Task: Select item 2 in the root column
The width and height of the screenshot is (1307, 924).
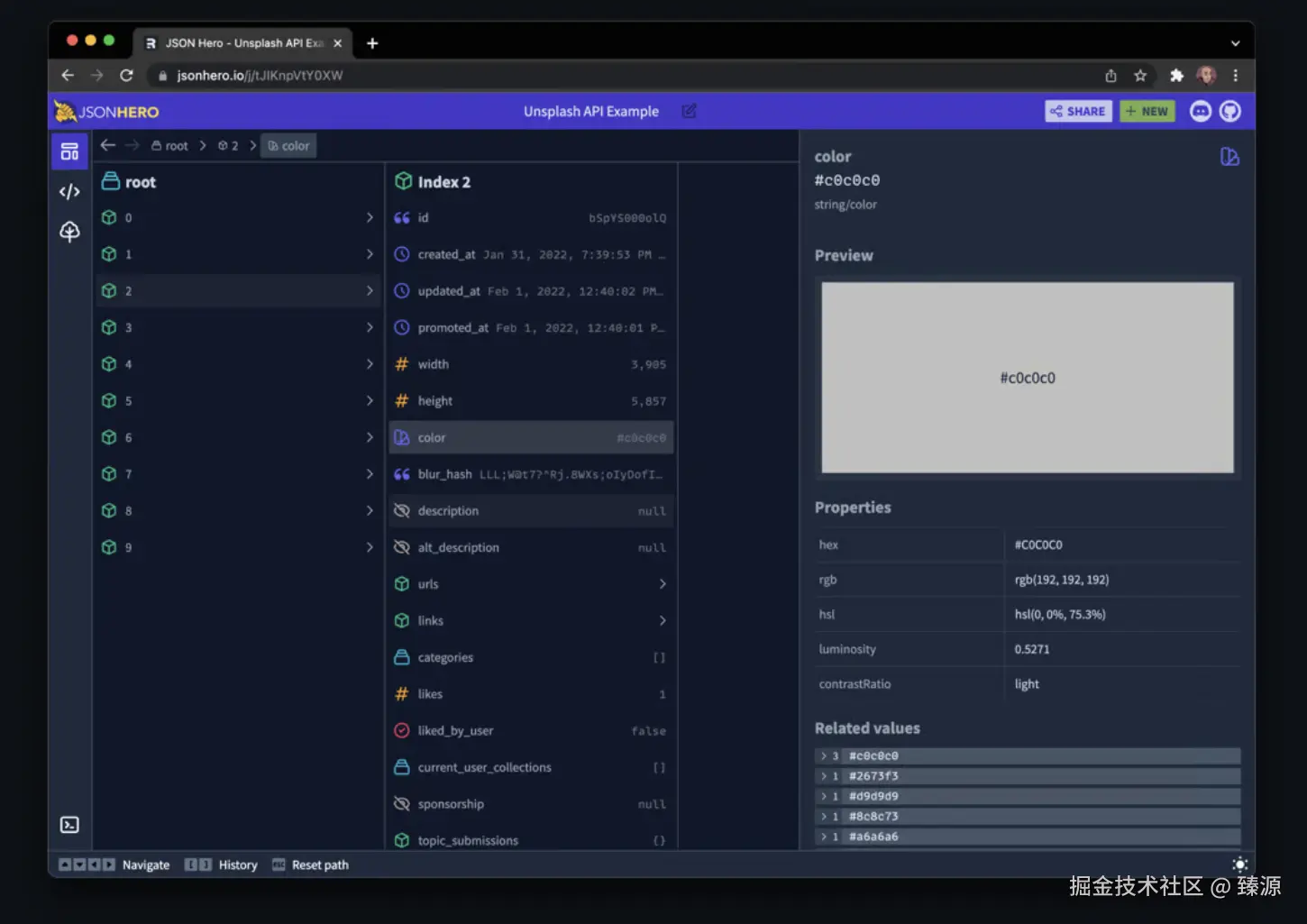Action: [x=238, y=291]
